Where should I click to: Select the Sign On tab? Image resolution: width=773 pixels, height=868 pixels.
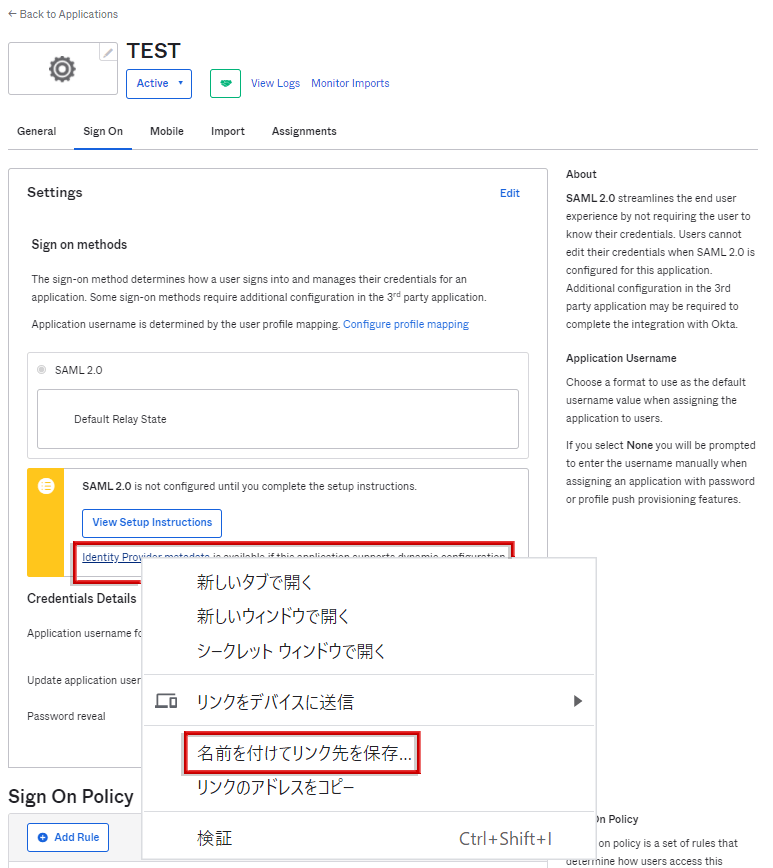103,131
